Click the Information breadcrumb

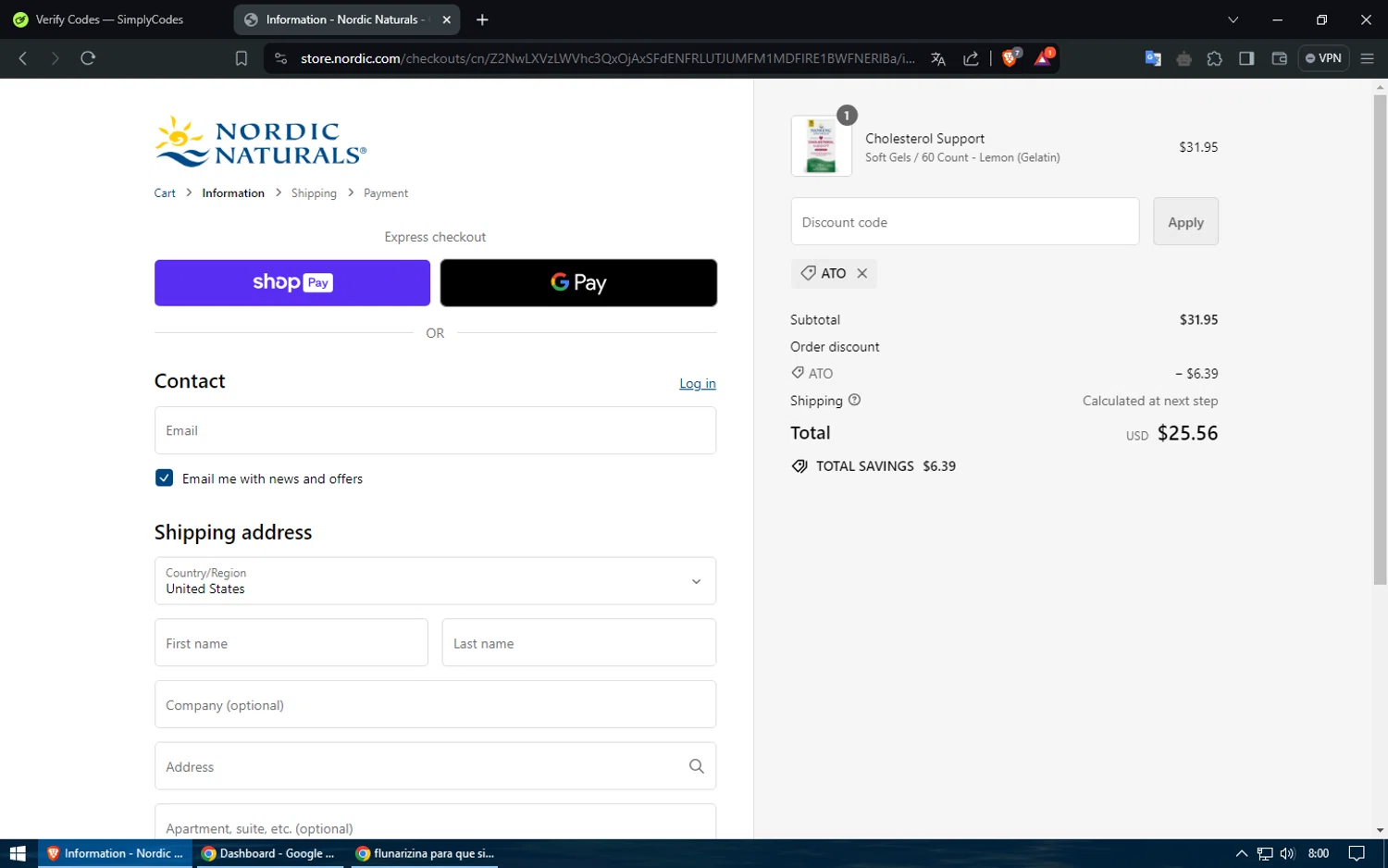(x=233, y=193)
